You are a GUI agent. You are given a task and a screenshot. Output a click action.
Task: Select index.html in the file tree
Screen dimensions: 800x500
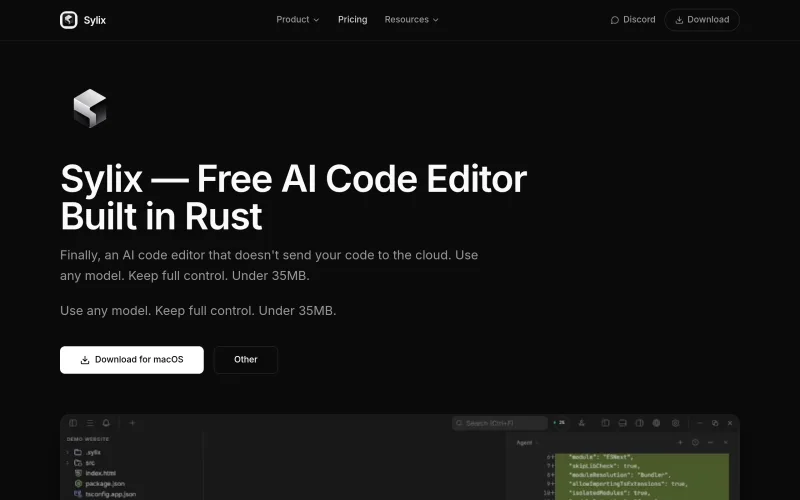[x=95, y=473]
